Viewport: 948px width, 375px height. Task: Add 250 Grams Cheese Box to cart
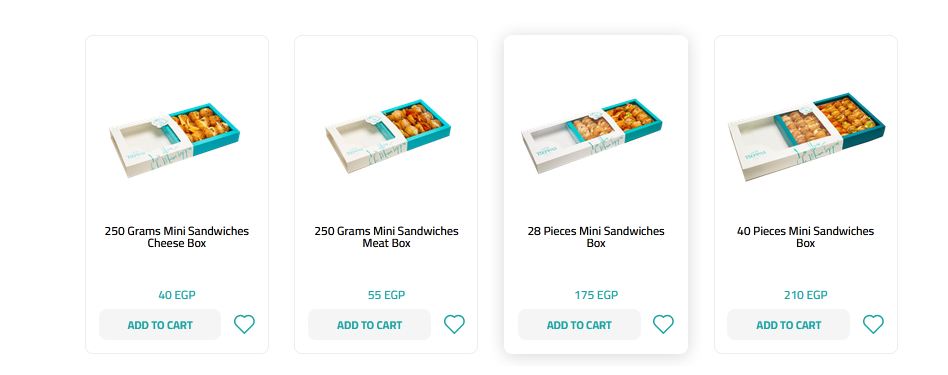pos(160,325)
